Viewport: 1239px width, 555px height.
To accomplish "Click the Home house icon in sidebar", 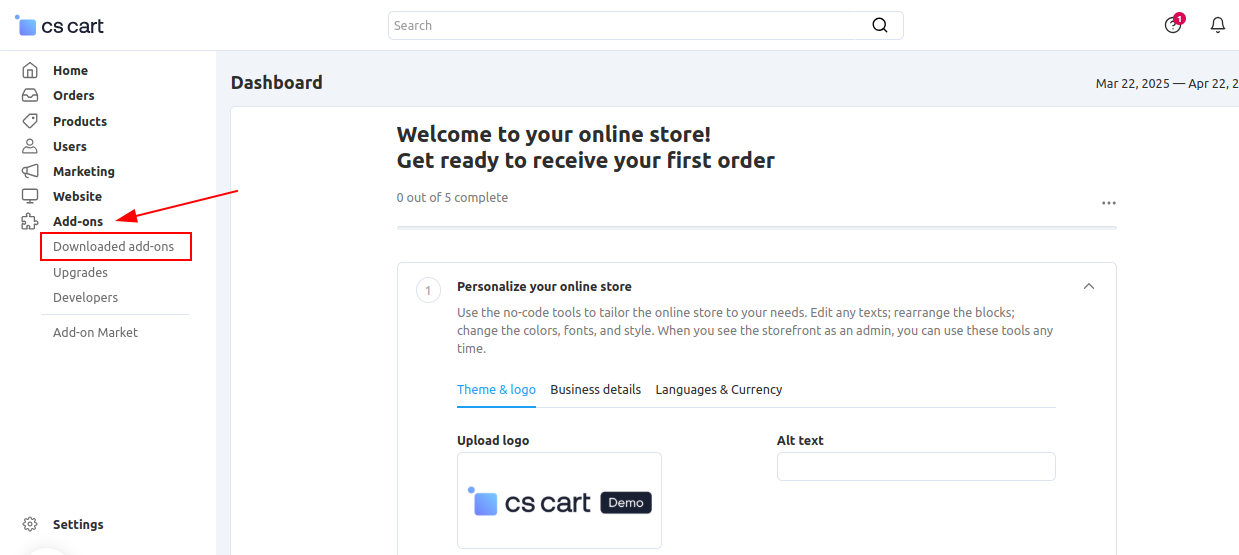I will tap(30, 71).
